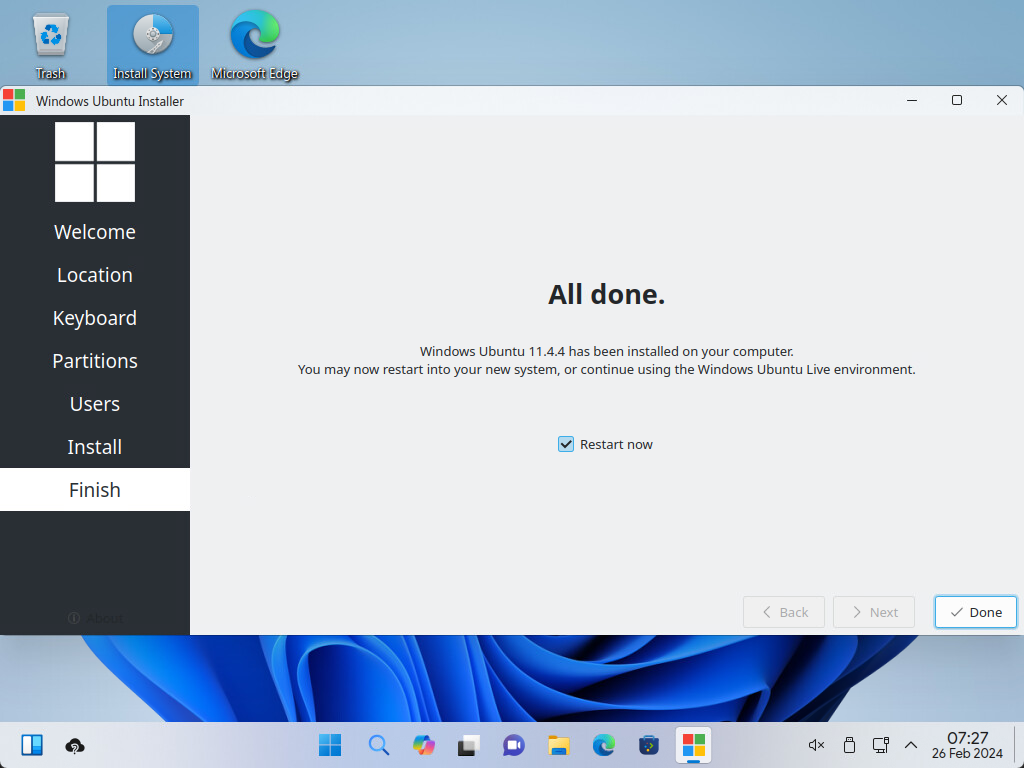Click the "You may now restart" message line
This screenshot has height=768, width=1024.
click(x=607, y=370)
